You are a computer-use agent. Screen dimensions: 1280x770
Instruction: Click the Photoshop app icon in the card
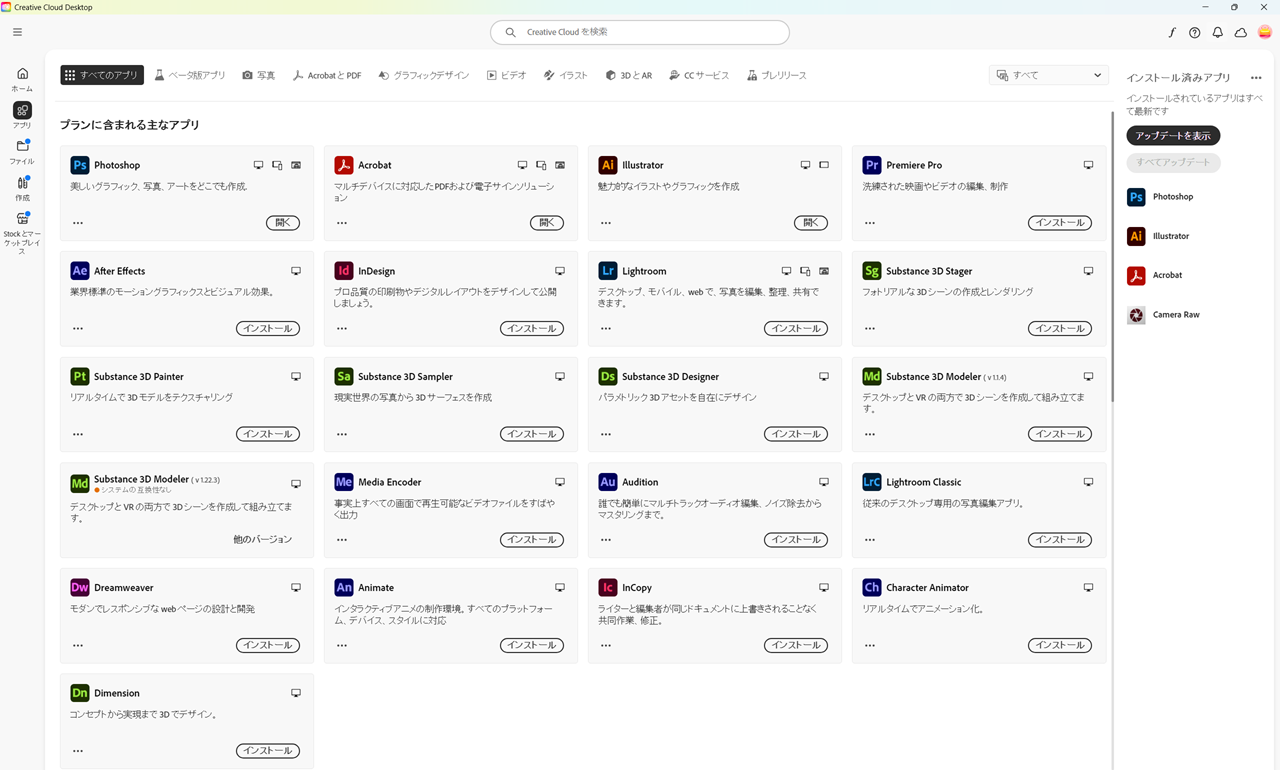click(x=80, y=165)
